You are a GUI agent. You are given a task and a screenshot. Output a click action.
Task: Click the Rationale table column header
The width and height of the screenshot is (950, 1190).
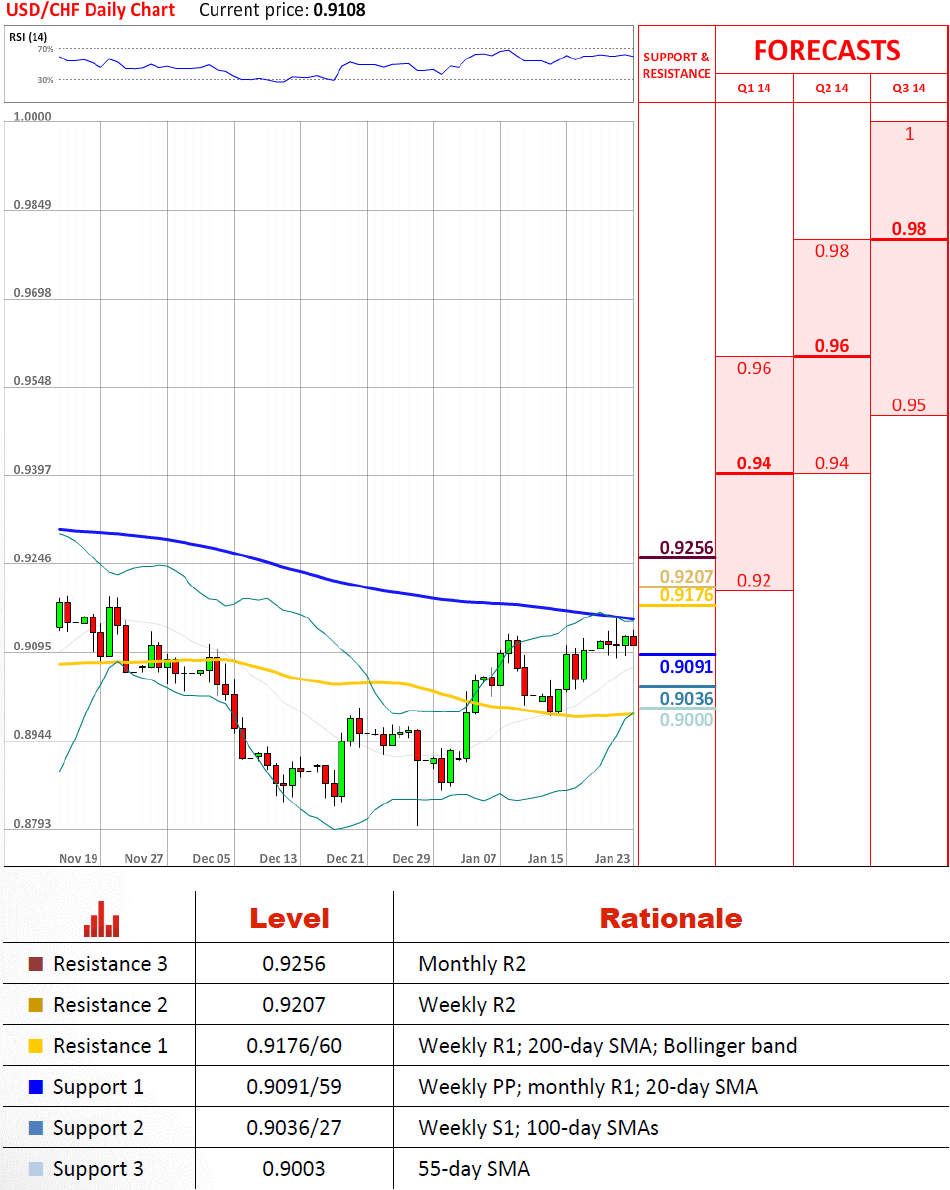671,919
